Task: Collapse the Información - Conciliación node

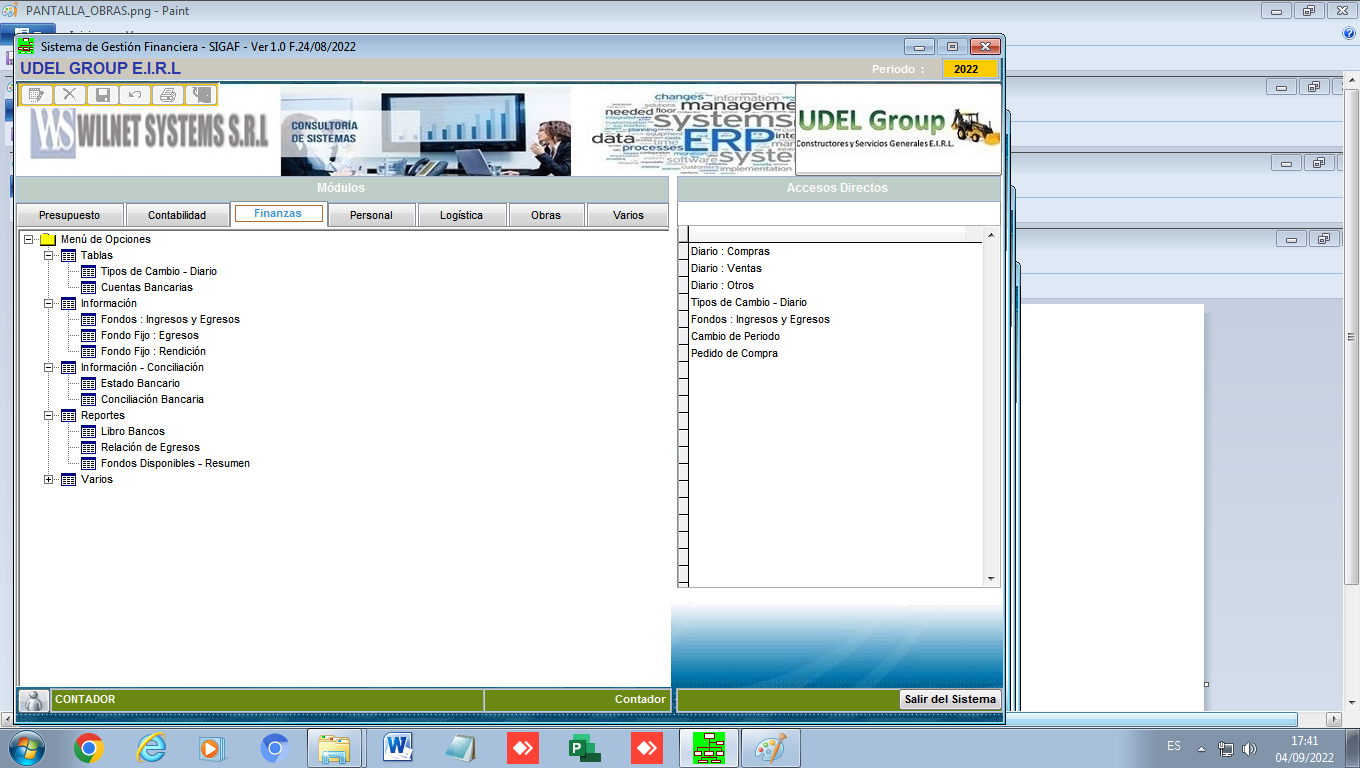Action: click(x=49, y=368)
